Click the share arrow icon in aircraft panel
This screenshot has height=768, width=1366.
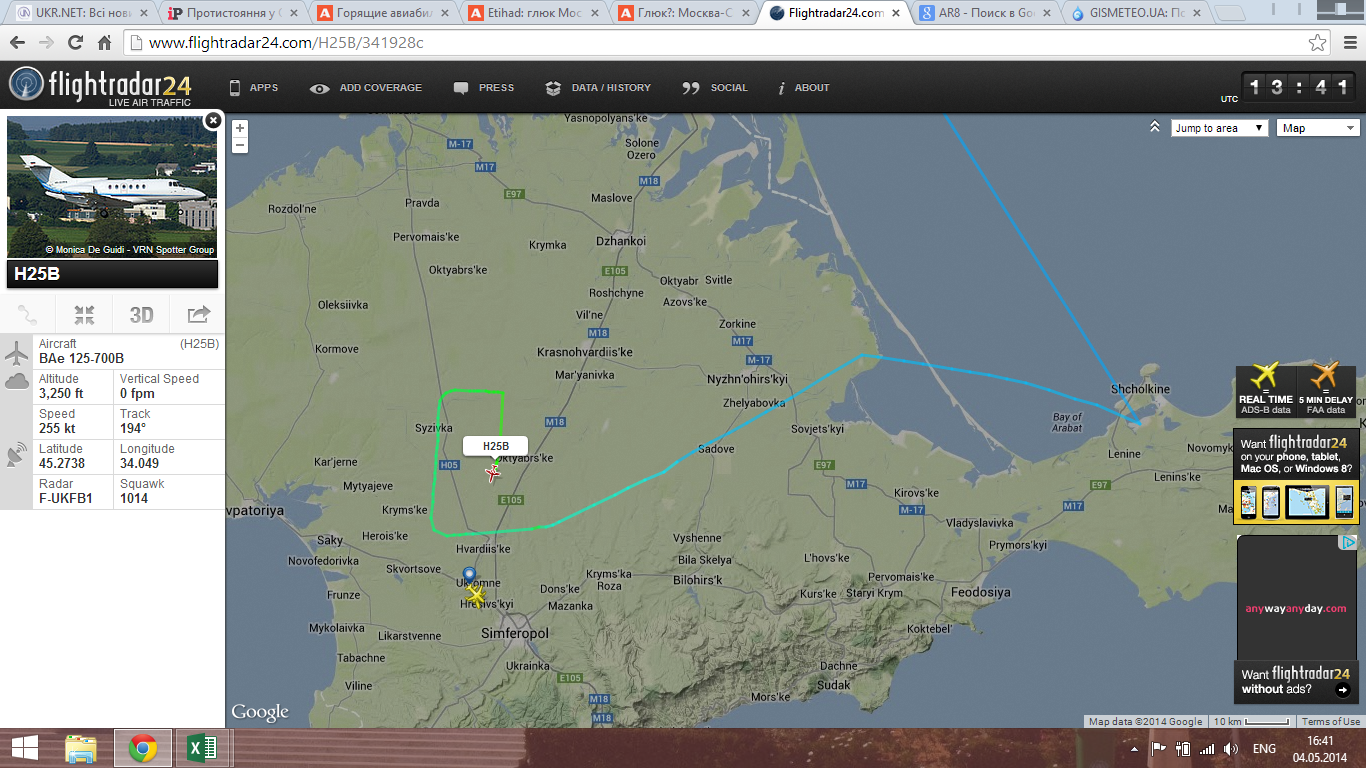coord(198,315)
